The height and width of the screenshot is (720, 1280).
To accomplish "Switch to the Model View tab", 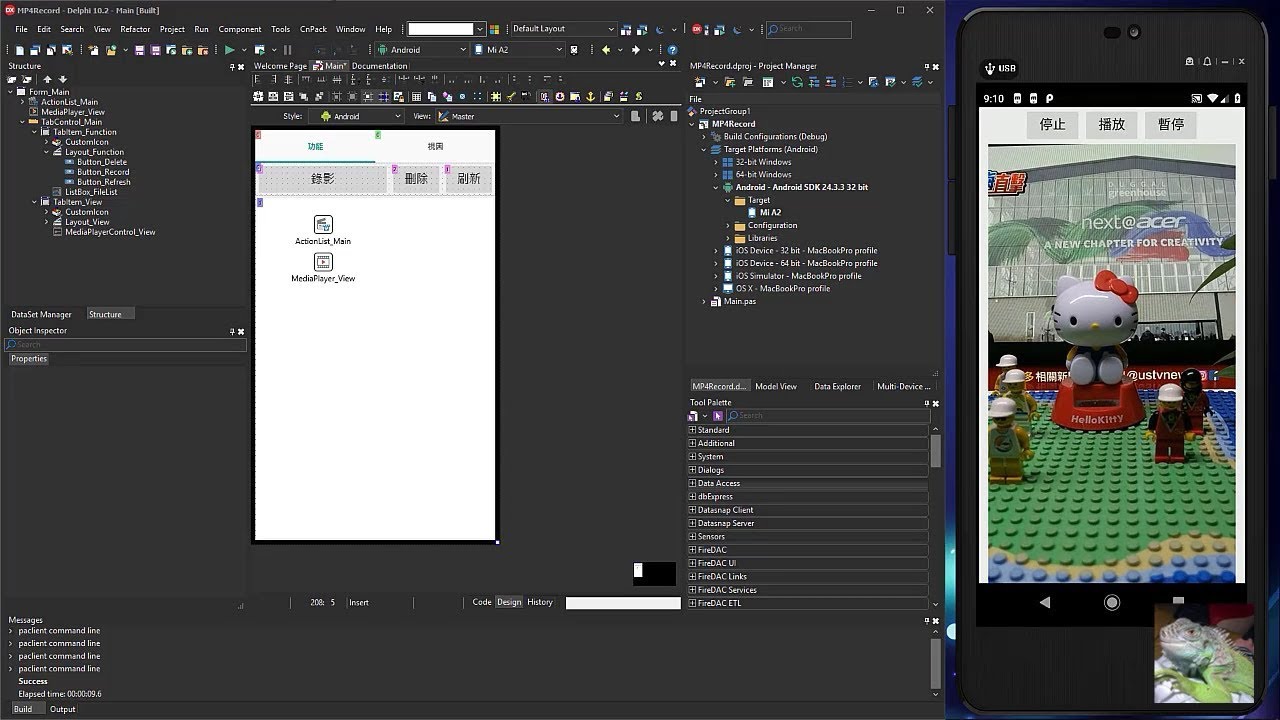I will tap(776, 386).
